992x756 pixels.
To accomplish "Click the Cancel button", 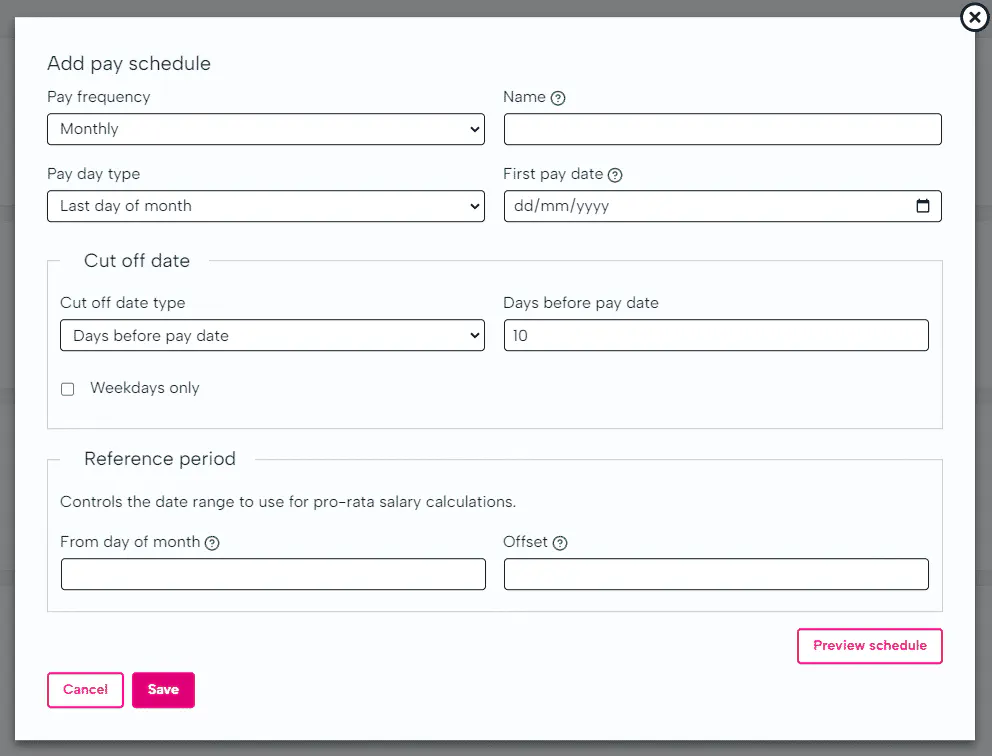I will tap(85, 690).
